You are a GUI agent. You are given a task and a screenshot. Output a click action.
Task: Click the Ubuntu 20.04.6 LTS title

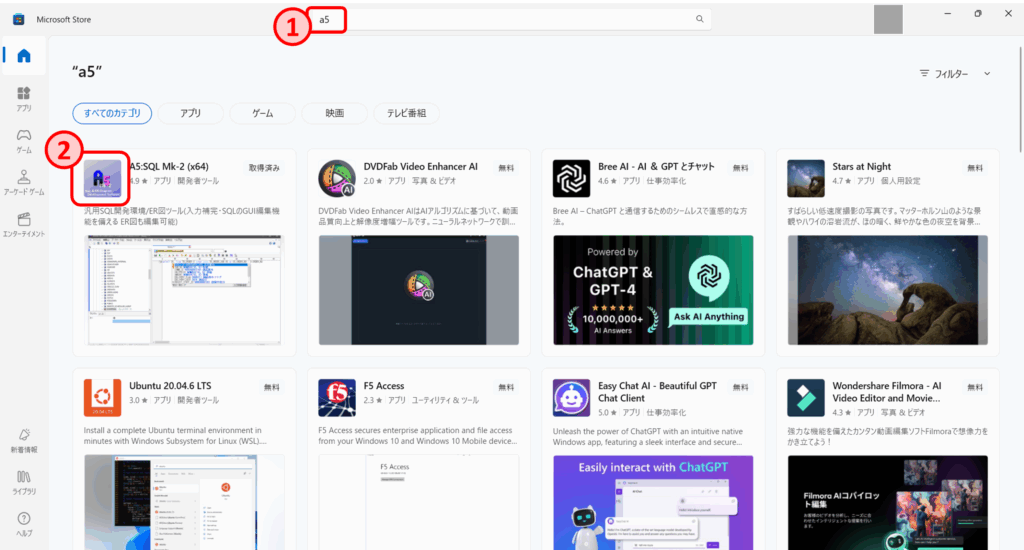(x=170, y=386)
